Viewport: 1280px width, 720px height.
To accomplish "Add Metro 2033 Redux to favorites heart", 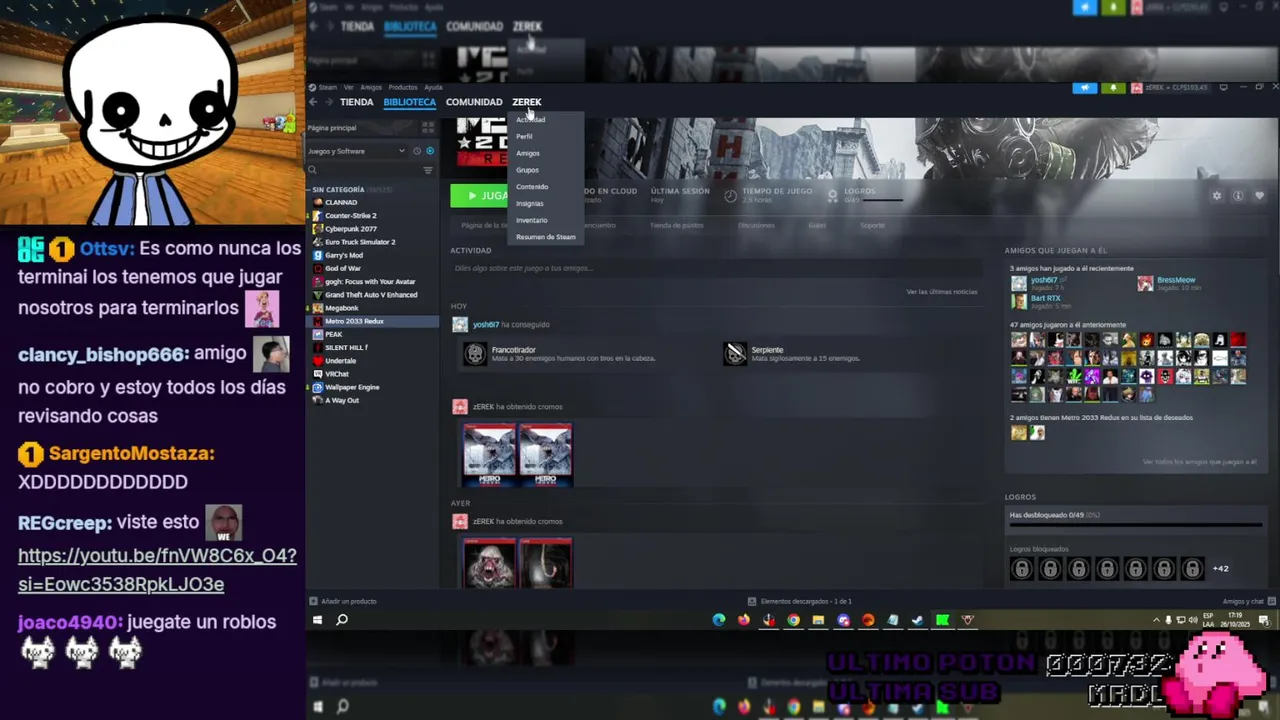I will [1259, 196].
